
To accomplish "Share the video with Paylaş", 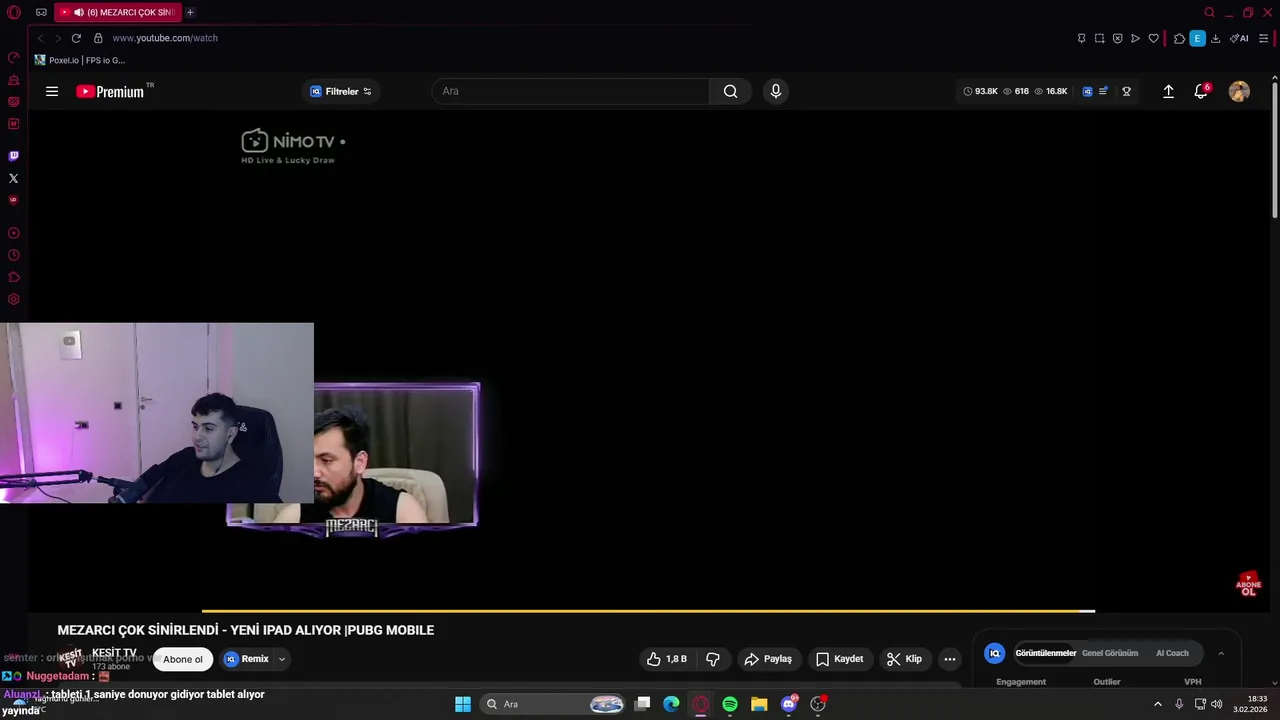I will pos(768,659).
